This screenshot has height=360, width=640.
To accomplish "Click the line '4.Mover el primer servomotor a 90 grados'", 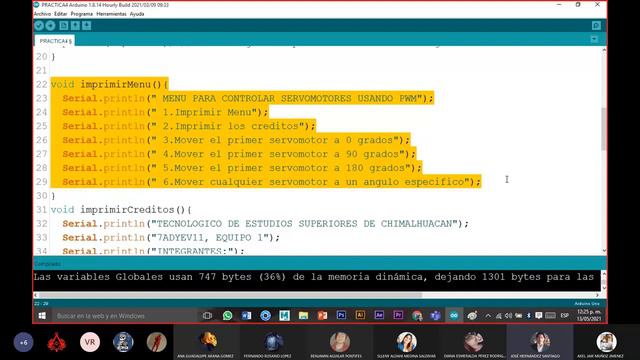I will [239, 154].
